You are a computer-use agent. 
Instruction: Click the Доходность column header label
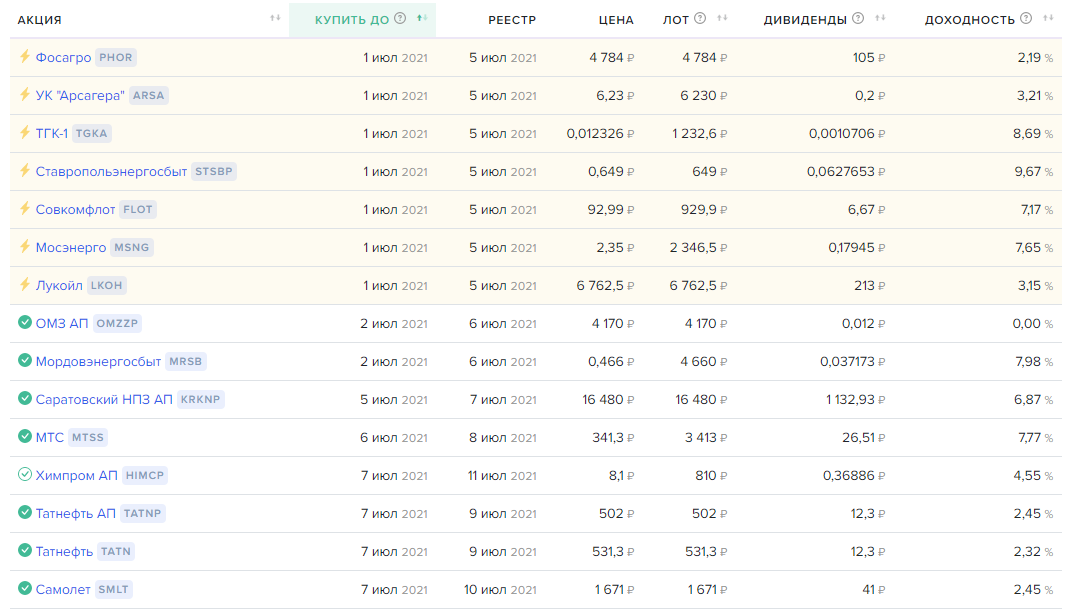(969, 20)
